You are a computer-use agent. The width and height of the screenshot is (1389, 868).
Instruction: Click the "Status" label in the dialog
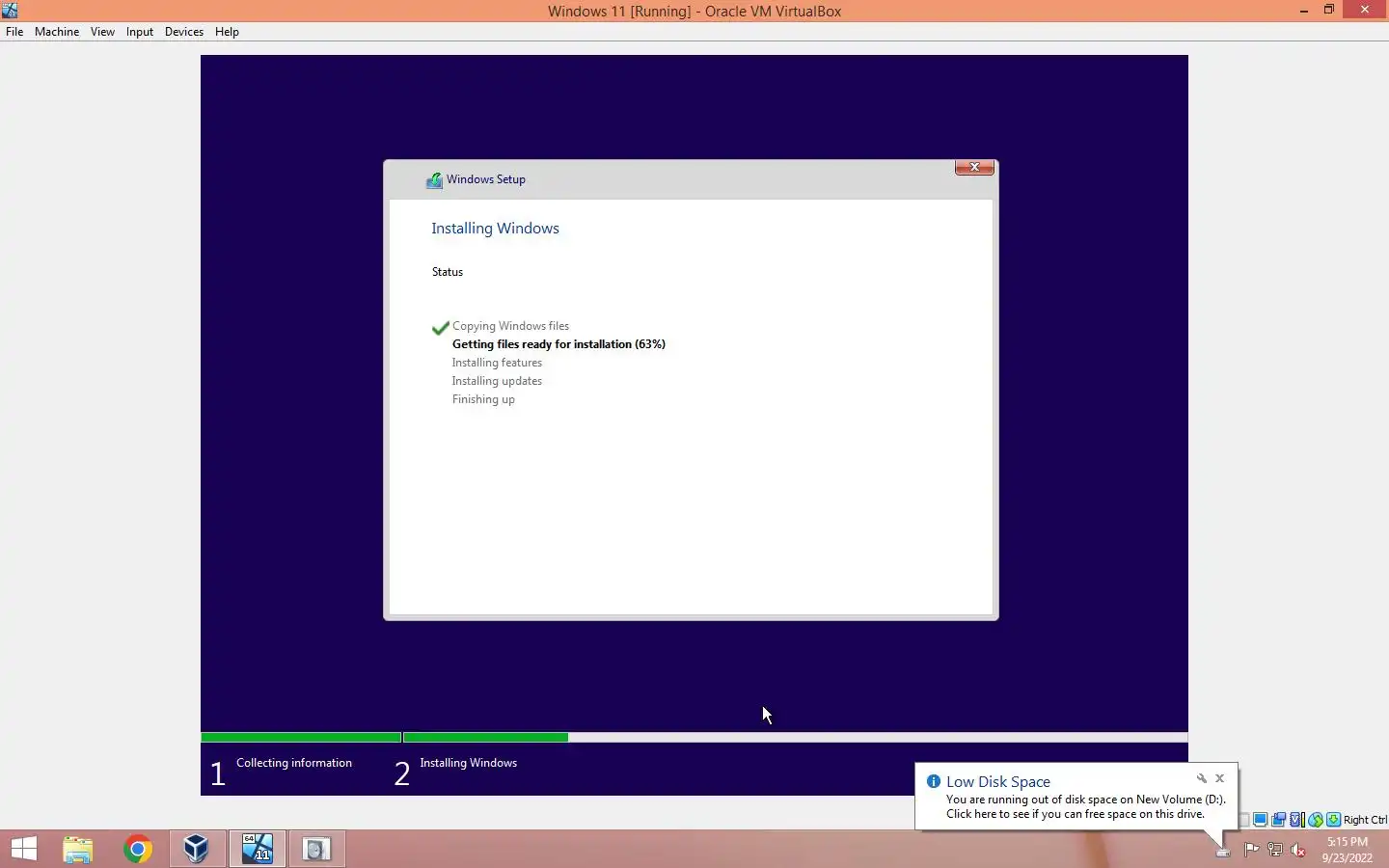(x=448, y=272)
